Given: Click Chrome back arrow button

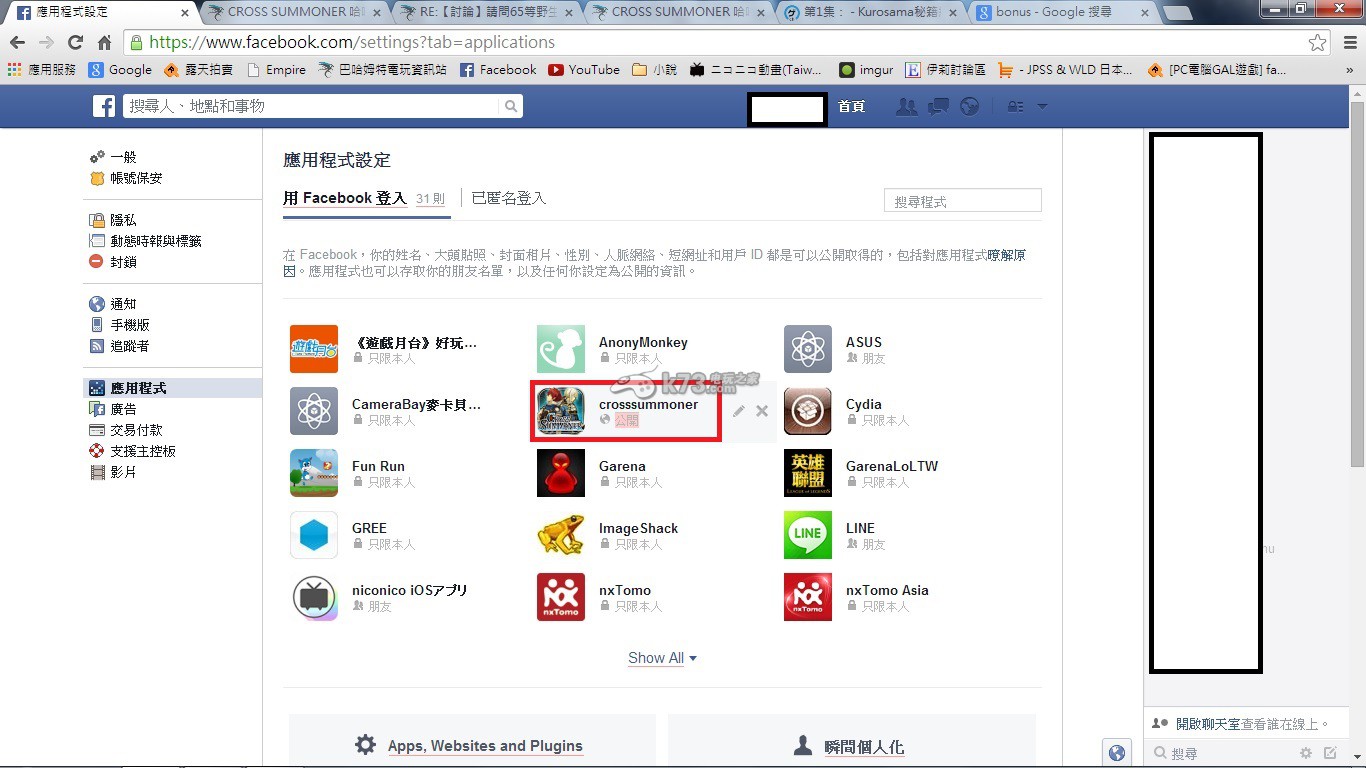Looking at the screenshot, I should click(17, 43).
